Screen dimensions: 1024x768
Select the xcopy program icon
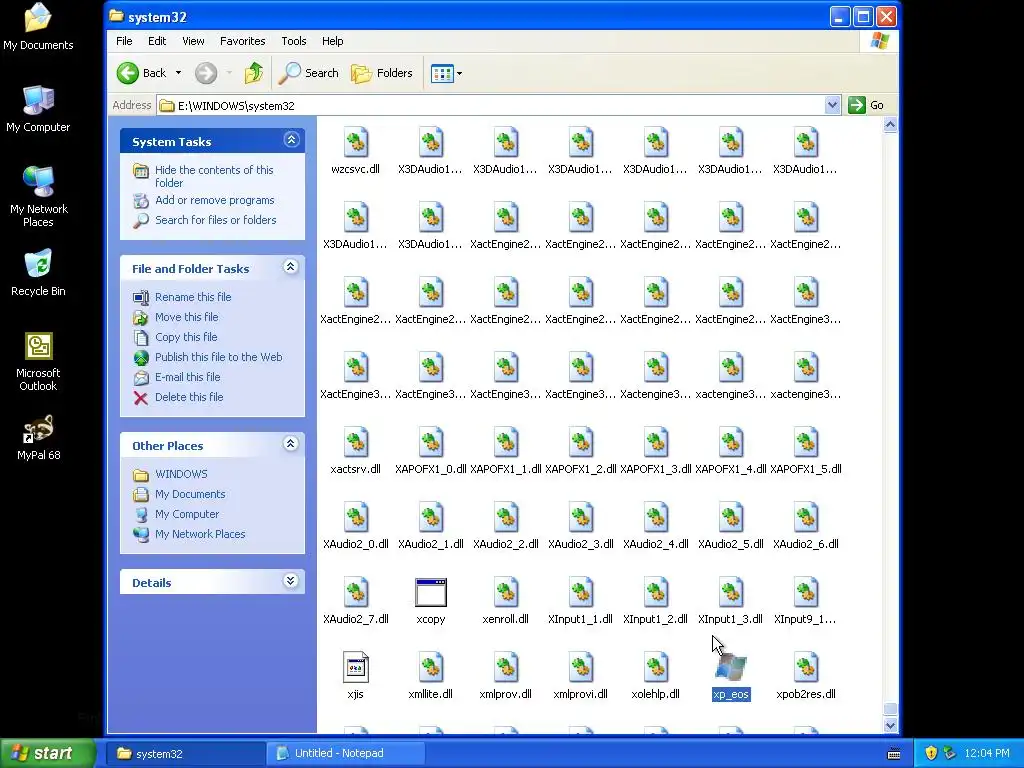tap(431, 592)
